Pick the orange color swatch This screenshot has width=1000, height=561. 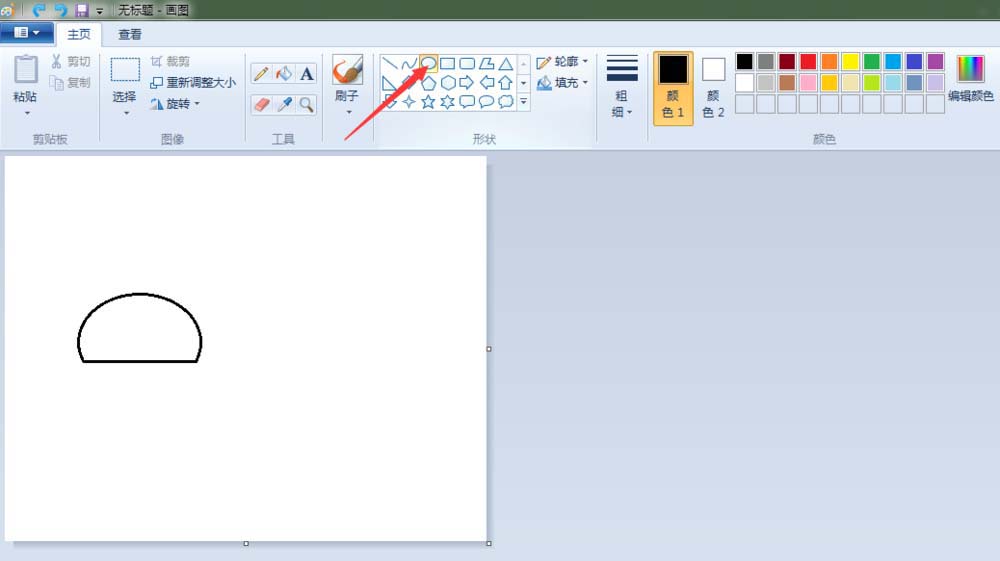[829, 61]
